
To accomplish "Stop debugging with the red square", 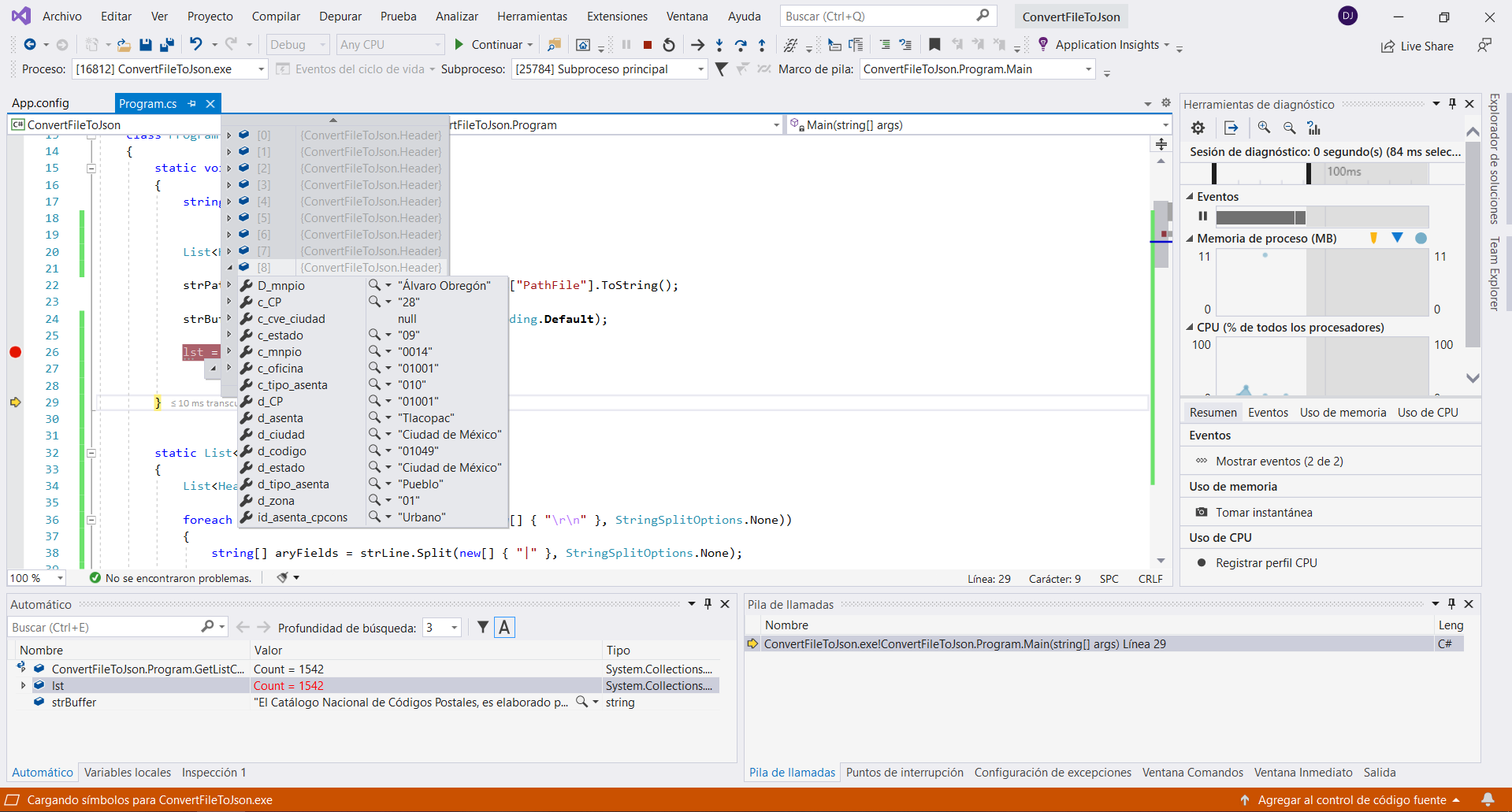I will pos(648,45).
